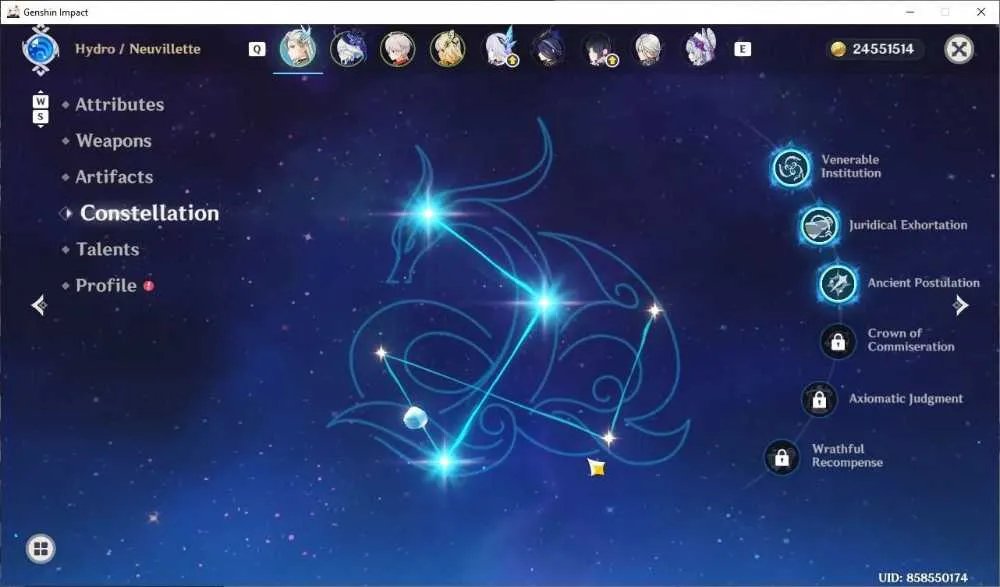View the Juridical Exhortation constellation icon

[820, 225]
